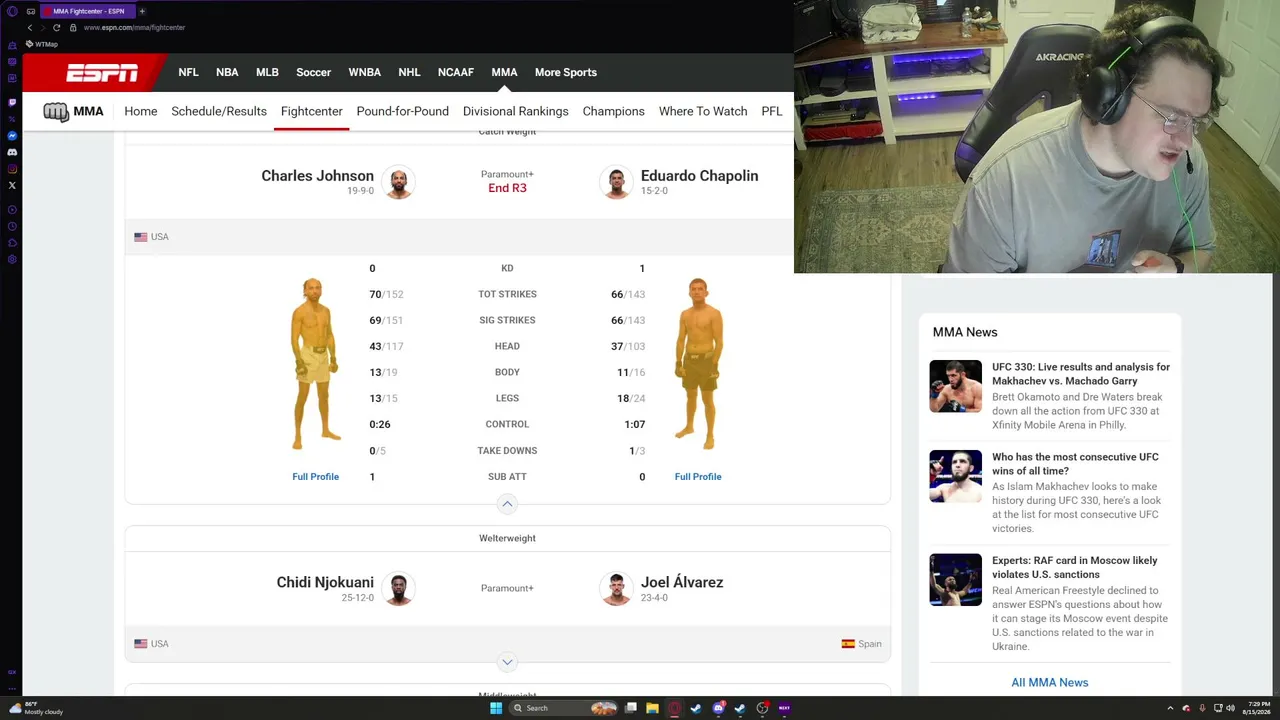The height and width of the screenshot is (720, 1280).
Task: Open a new browser tab
Action: (x=142, y=11)
